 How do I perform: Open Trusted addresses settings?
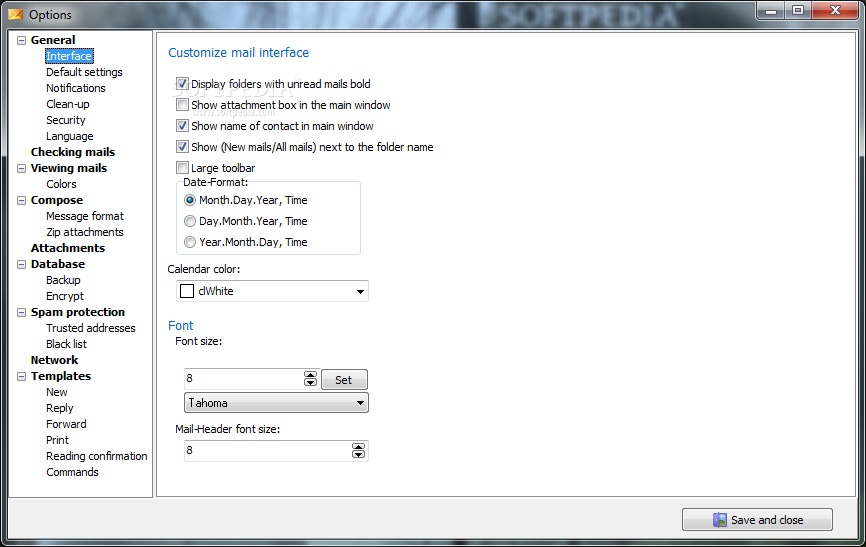click(91, 328)
